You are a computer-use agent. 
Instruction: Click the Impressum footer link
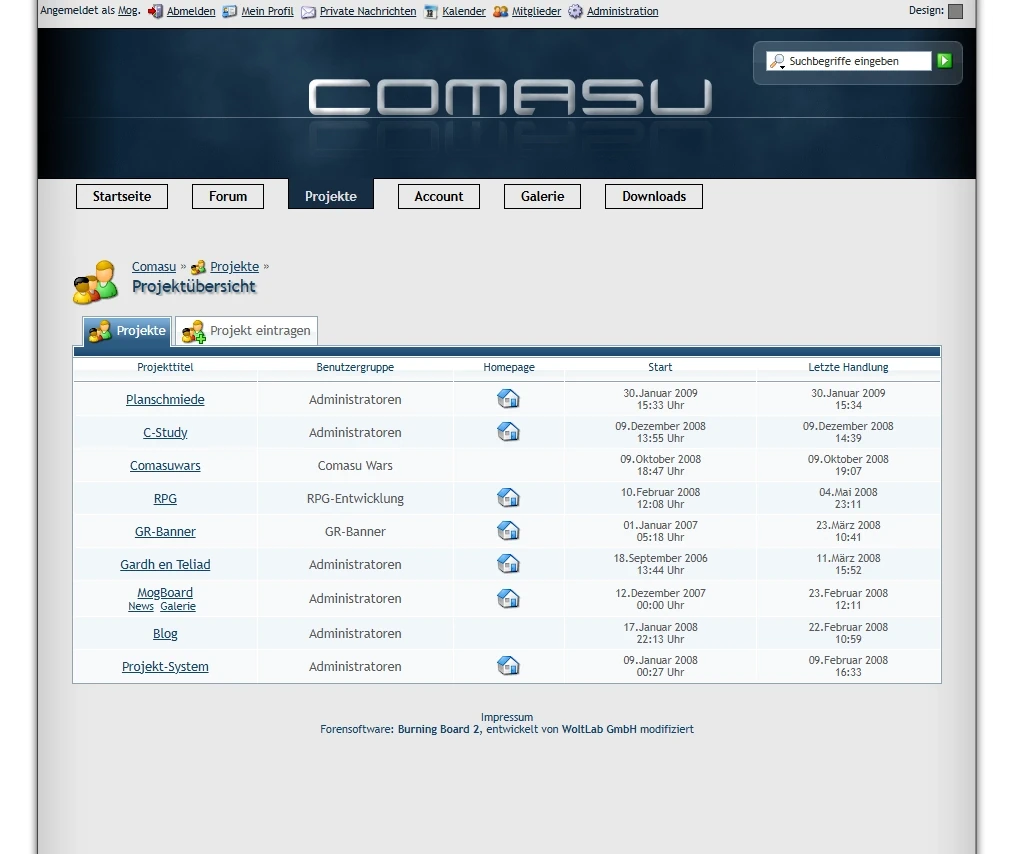click(507, 717)
